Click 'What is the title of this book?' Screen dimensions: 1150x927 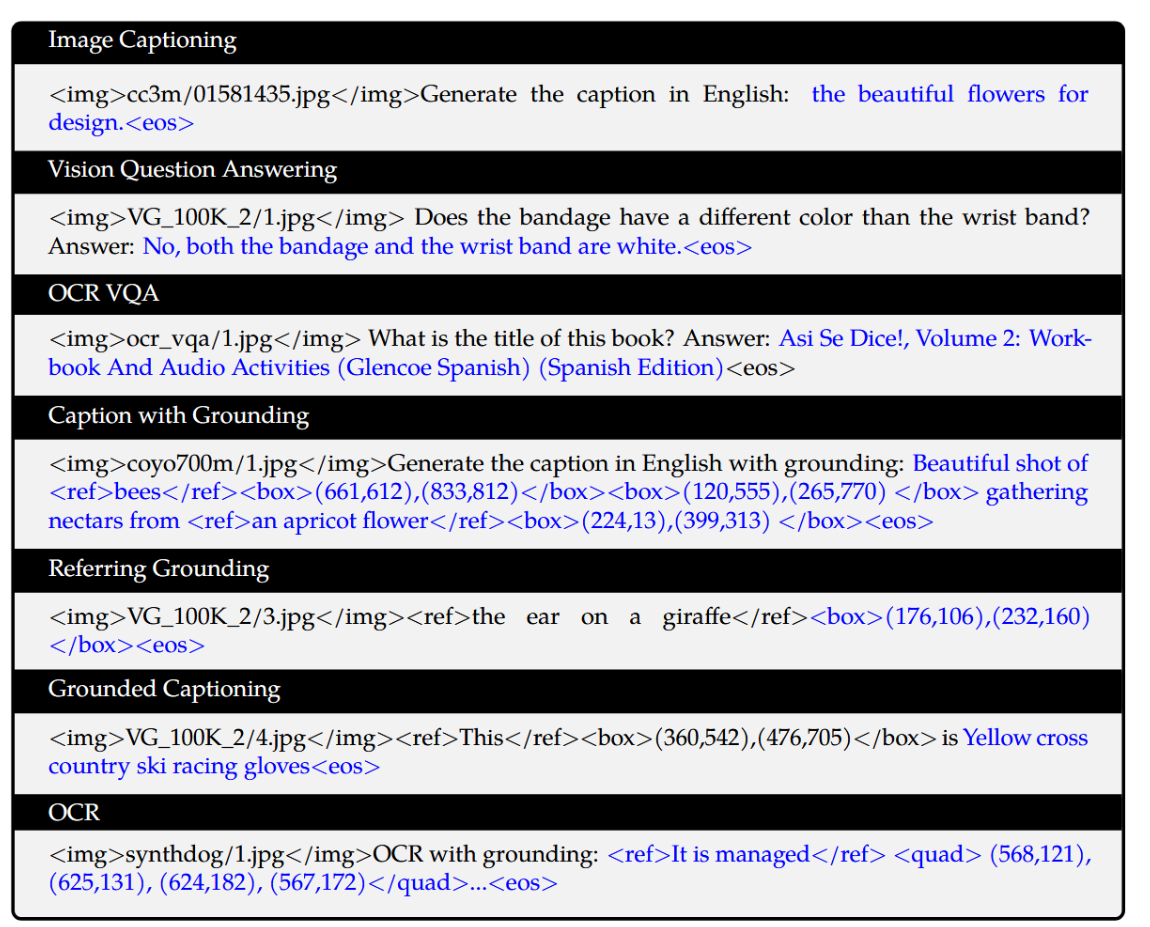pyautogui.click(x=521, y=339)
